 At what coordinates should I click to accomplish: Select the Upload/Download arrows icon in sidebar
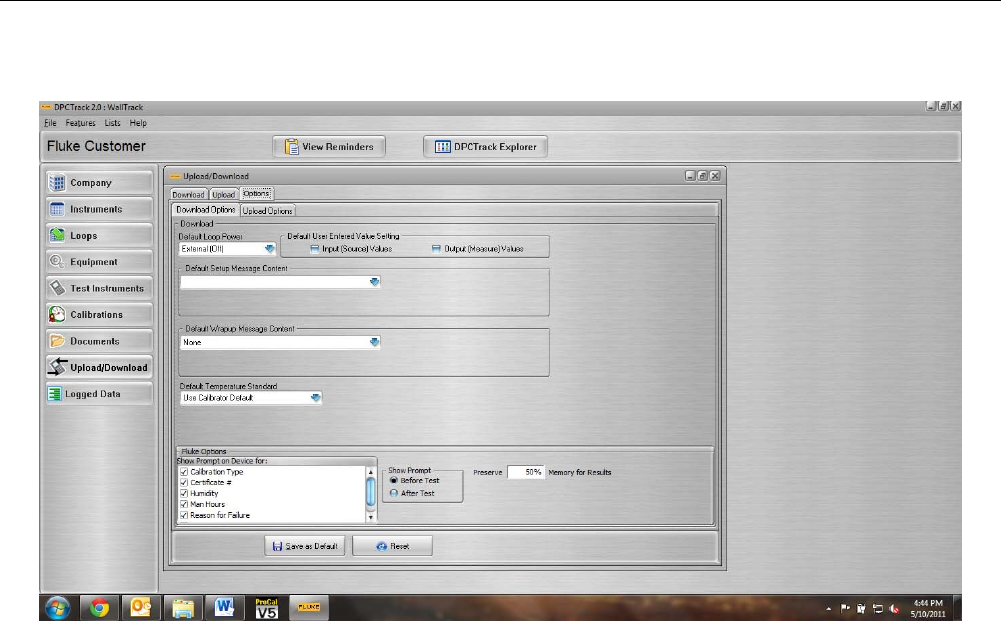pyautogui.click(x=57, y=367)
